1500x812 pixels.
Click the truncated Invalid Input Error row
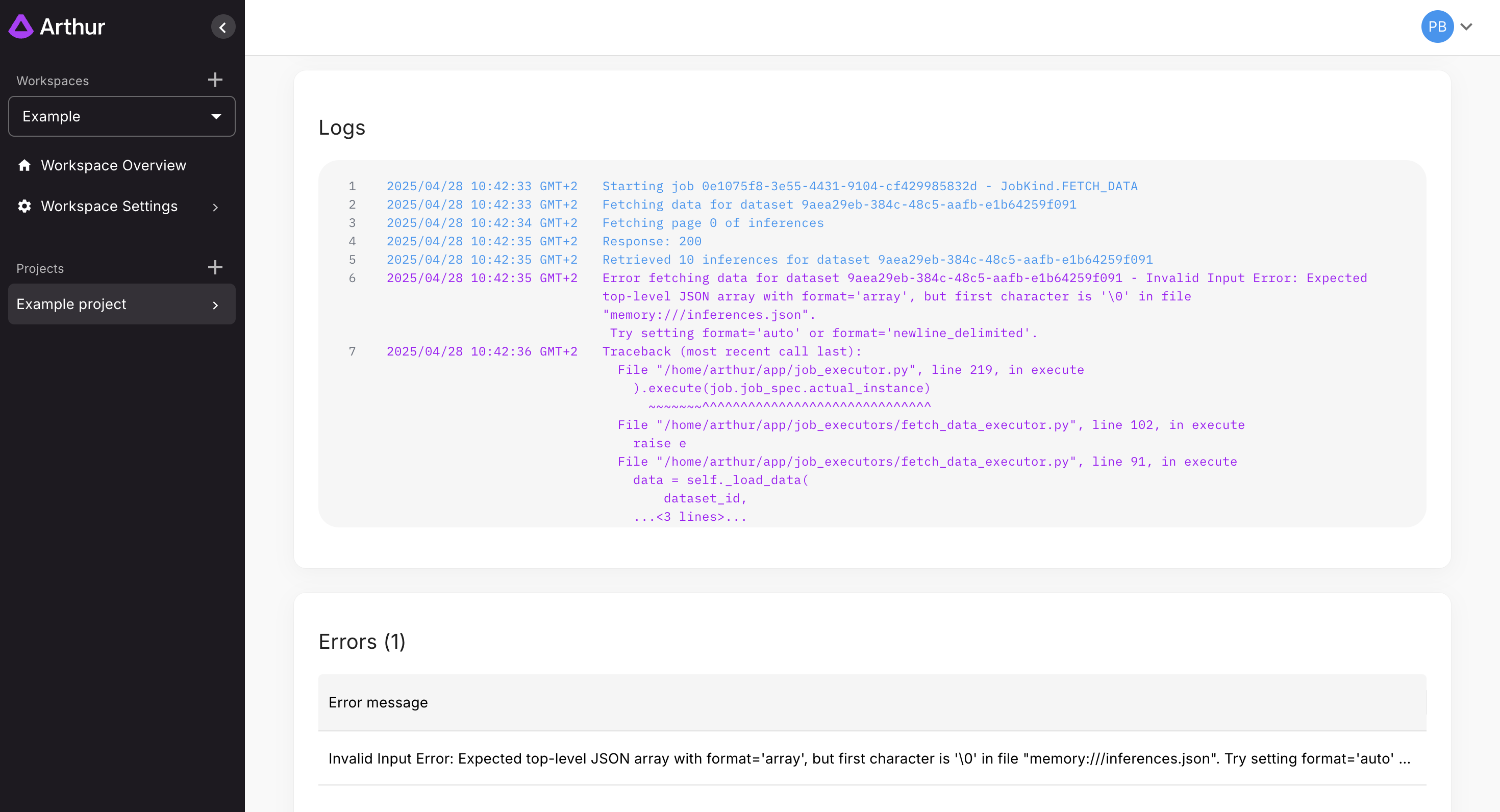point(869,758)
